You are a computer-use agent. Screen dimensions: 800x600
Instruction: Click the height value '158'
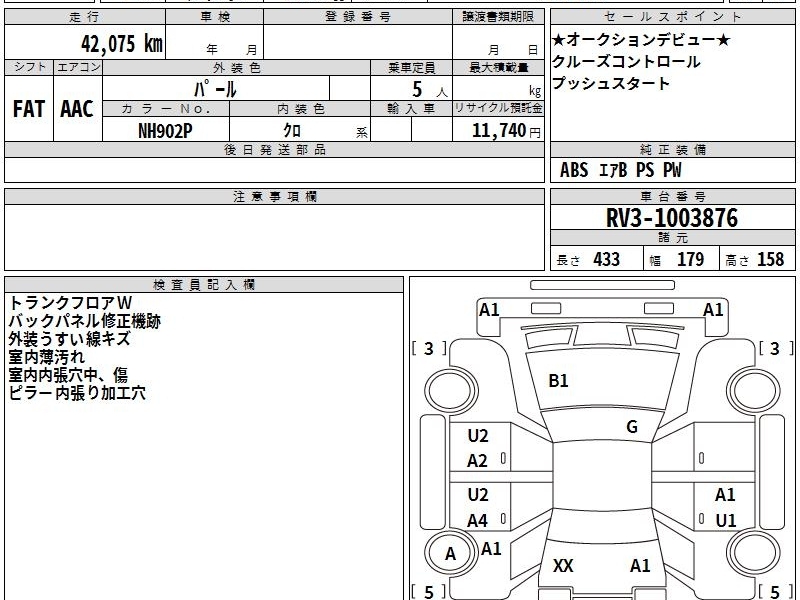click(770, 259)
